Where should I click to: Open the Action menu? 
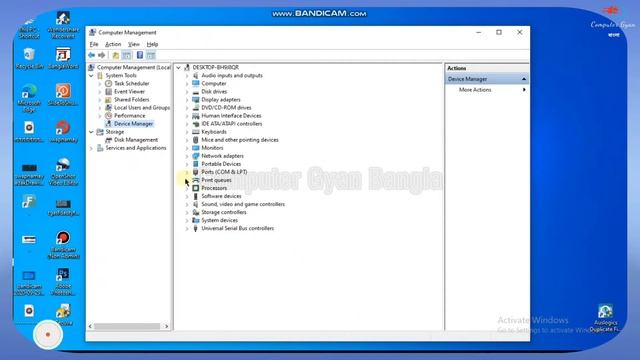pyautogui.click(x=113, y=44)
